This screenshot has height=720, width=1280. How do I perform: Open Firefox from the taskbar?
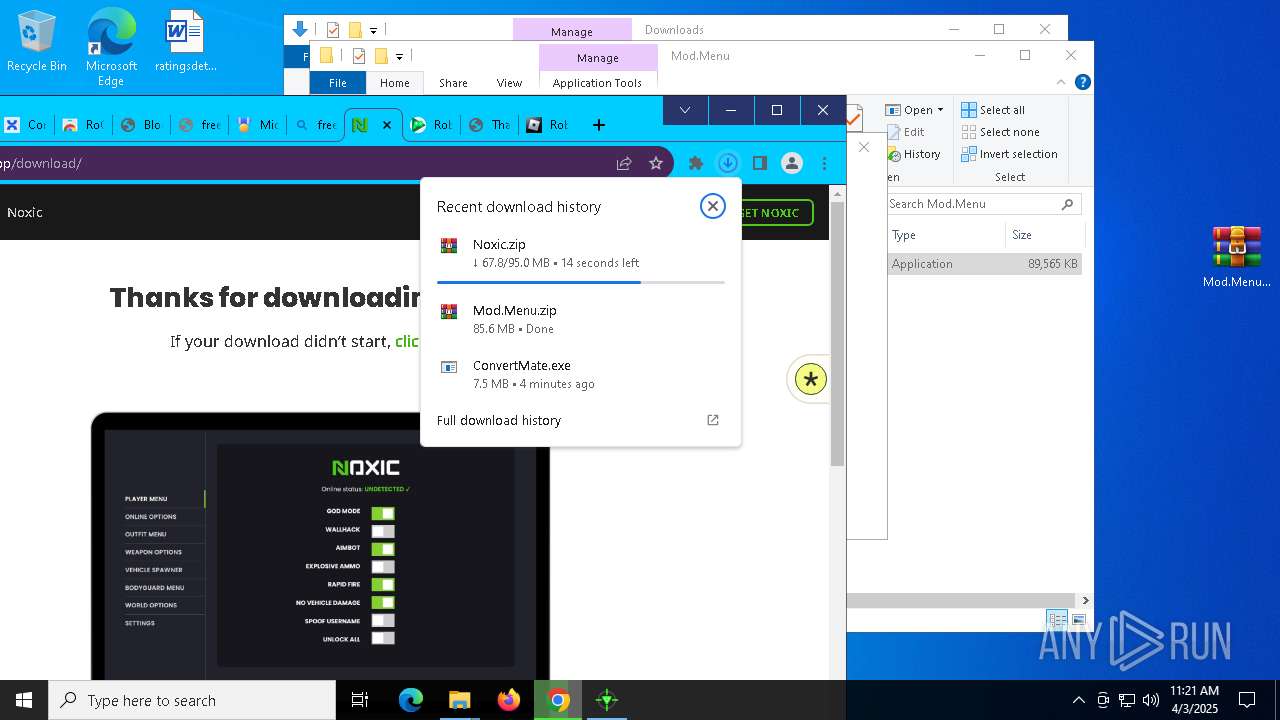click(509, 700)
